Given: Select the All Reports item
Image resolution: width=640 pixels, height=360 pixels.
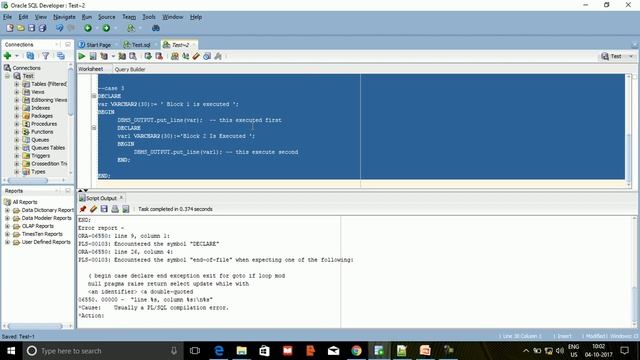Looking at the screenshot, I should click(x=24, y=202).
